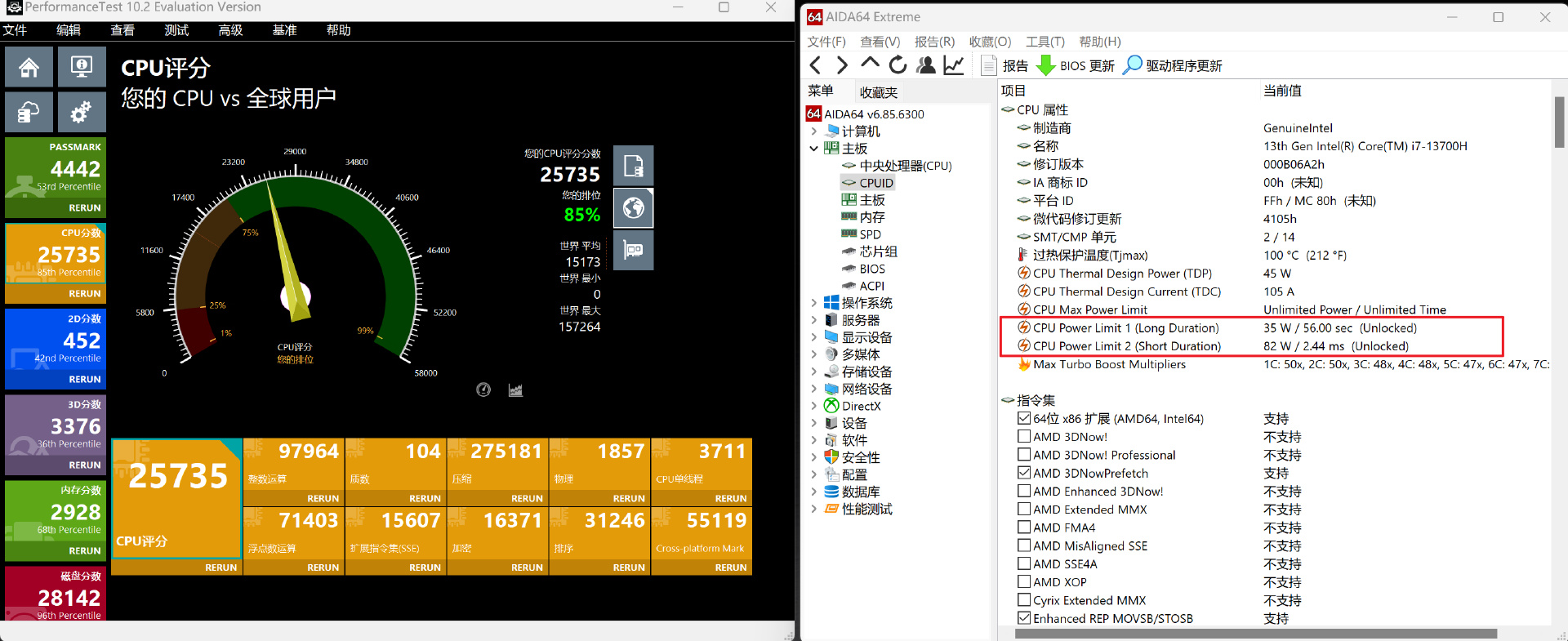Expand 性能测试 node in AIDA64 tree
The image size is (1568, 641).
click(813, 509)
